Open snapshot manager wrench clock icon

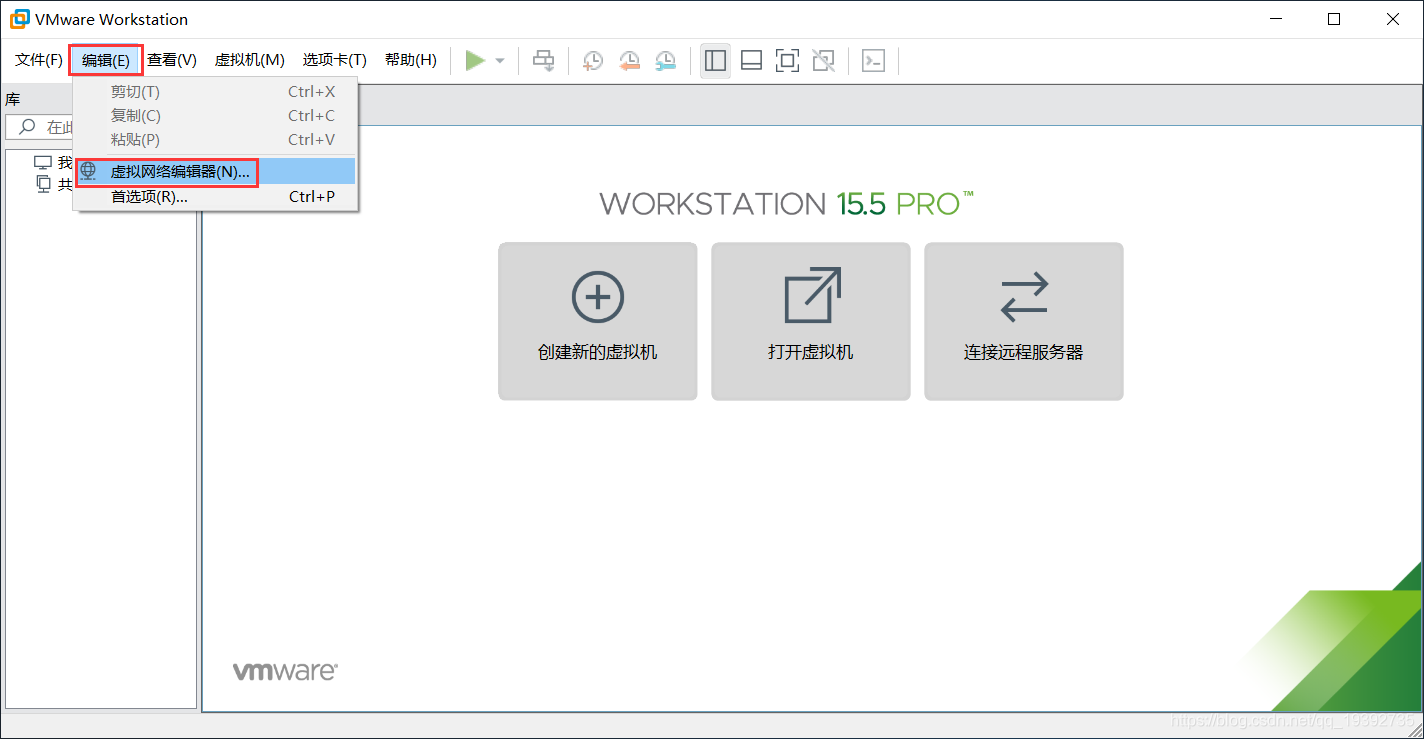pos(665,61)
